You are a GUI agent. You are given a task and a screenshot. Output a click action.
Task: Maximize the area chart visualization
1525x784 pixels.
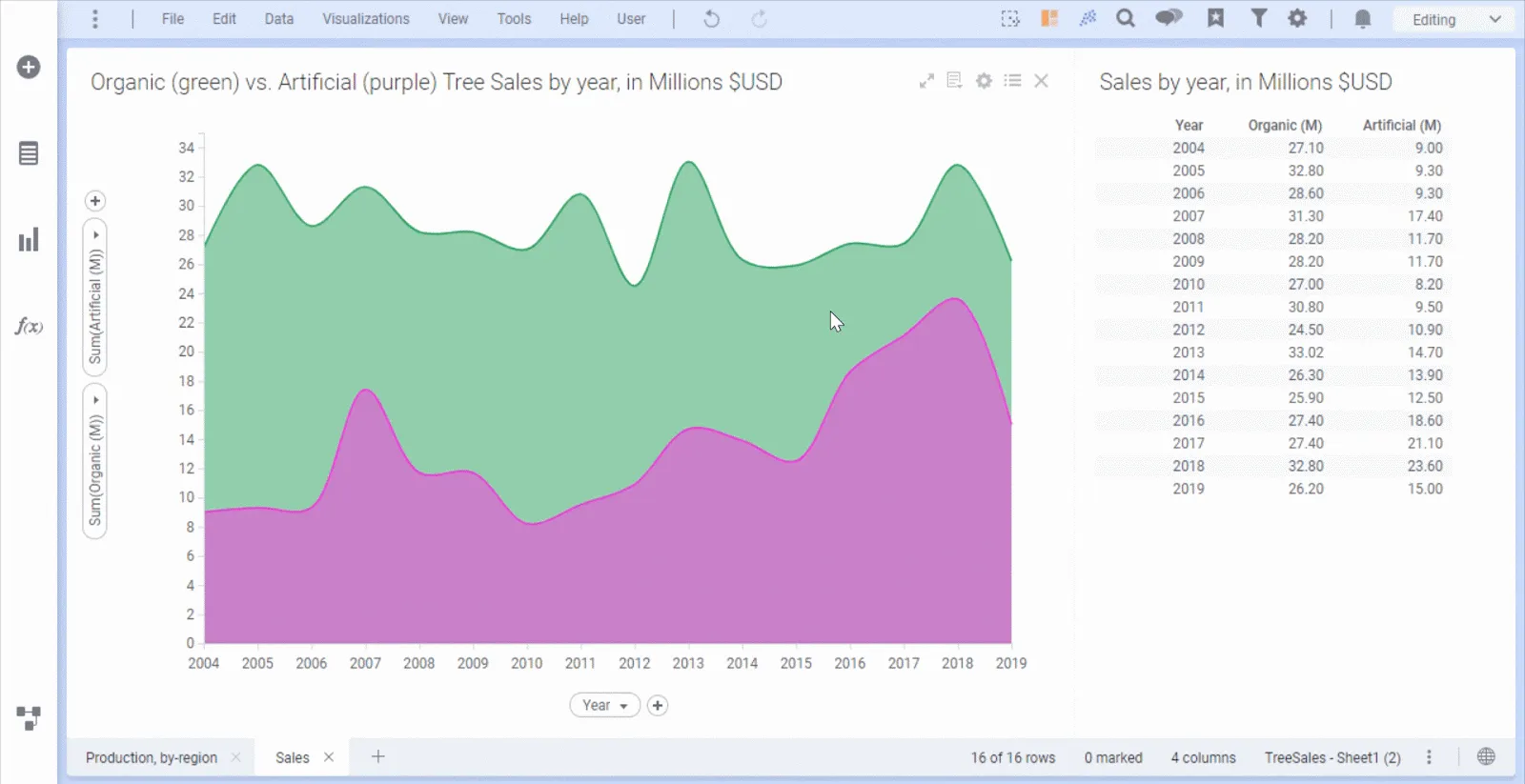pos(926,81)
